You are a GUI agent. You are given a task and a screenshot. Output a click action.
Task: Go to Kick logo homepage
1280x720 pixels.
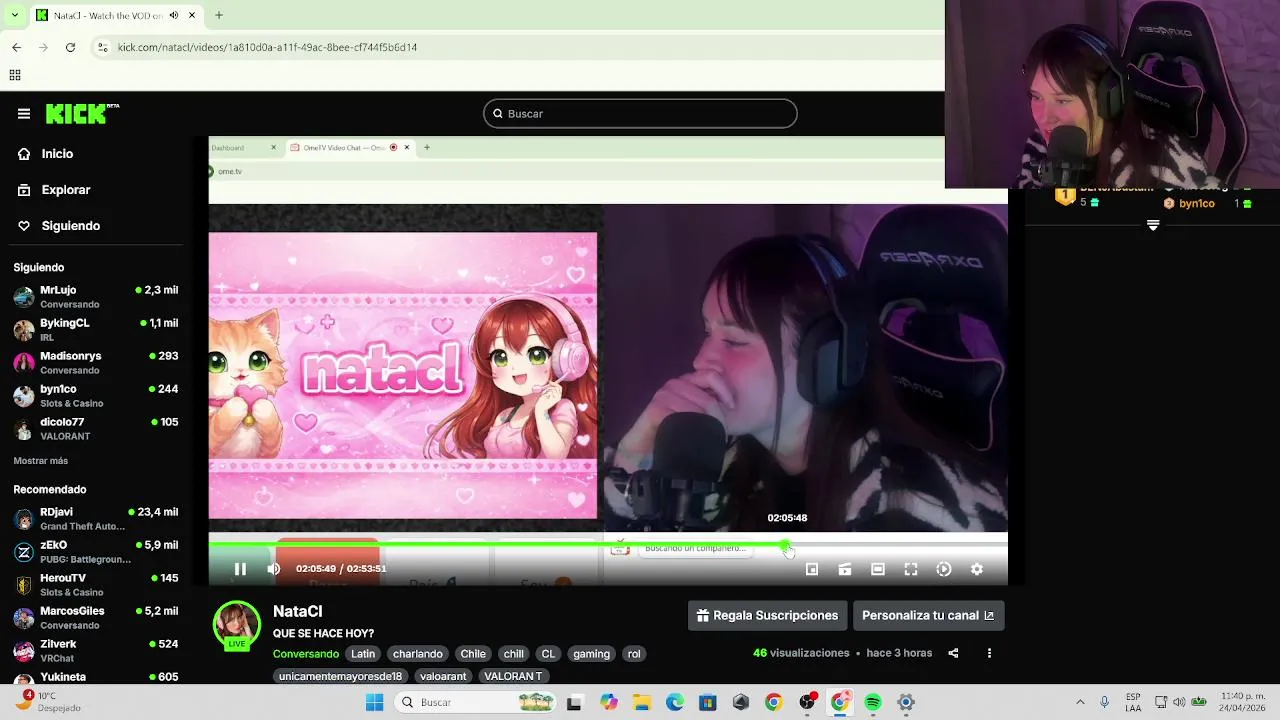(82, 114)
